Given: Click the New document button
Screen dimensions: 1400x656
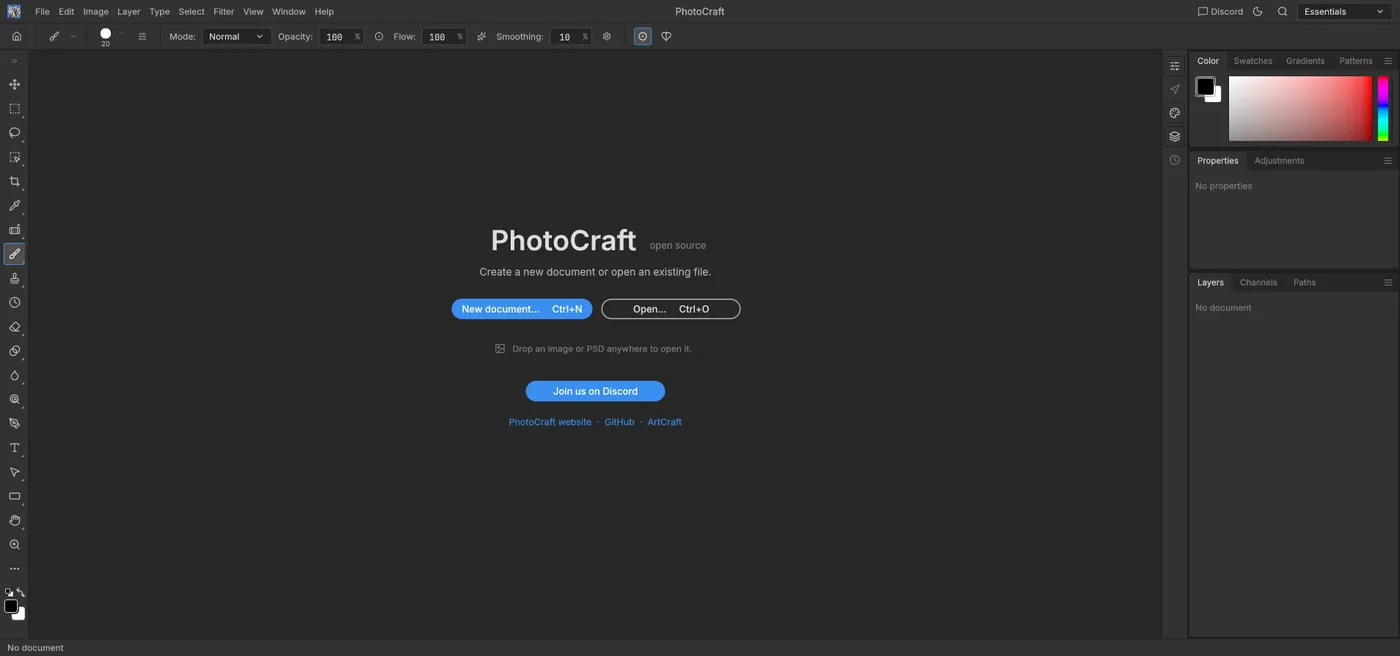Looking at the screenshot, I should pyautogui.click(x=522, y=309).
